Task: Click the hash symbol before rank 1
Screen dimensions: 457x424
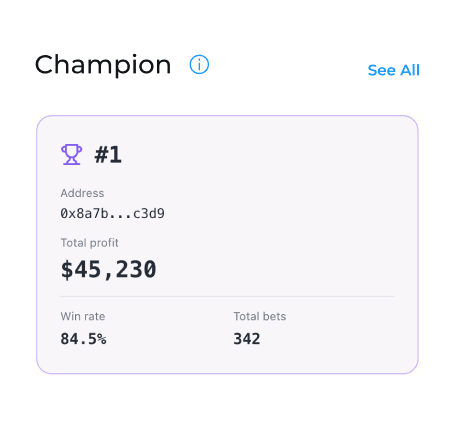Action: pyautogui.click(x=101, y=155)
